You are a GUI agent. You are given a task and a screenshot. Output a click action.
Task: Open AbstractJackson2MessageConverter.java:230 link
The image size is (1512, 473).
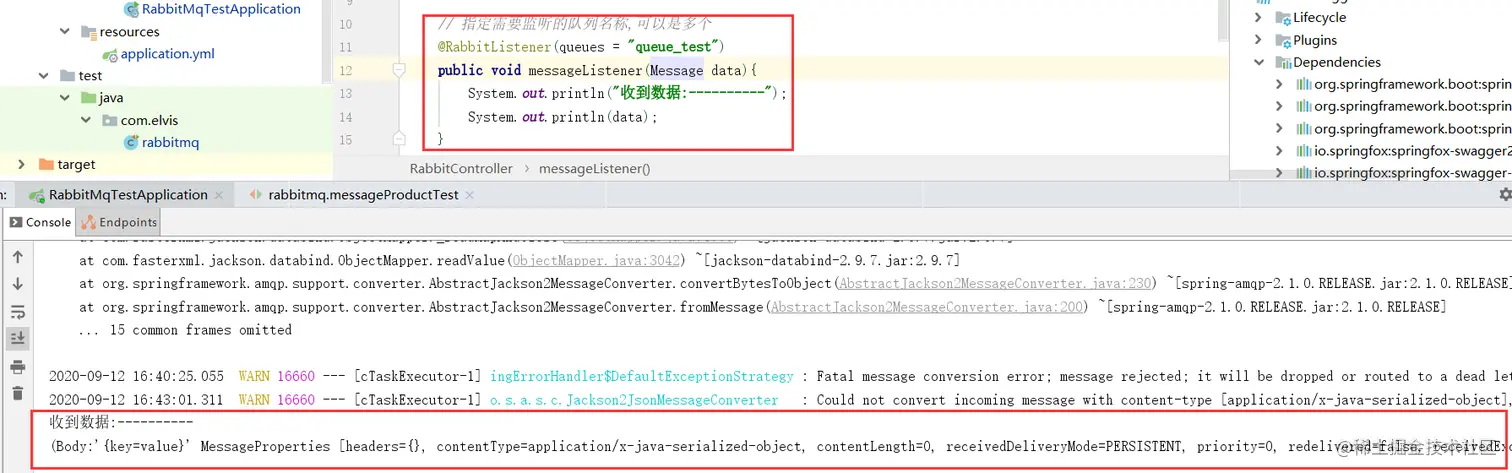(995, 283)
